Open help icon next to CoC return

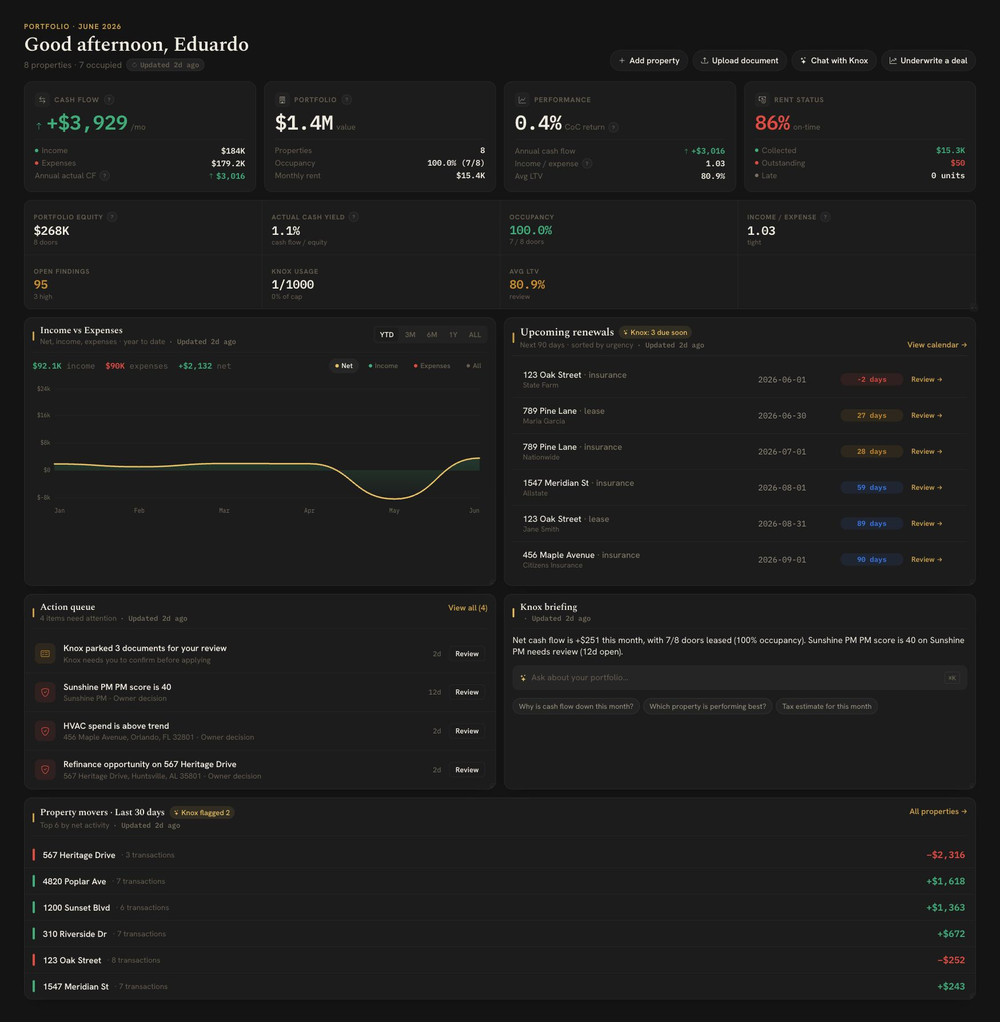tap(613, 127)
